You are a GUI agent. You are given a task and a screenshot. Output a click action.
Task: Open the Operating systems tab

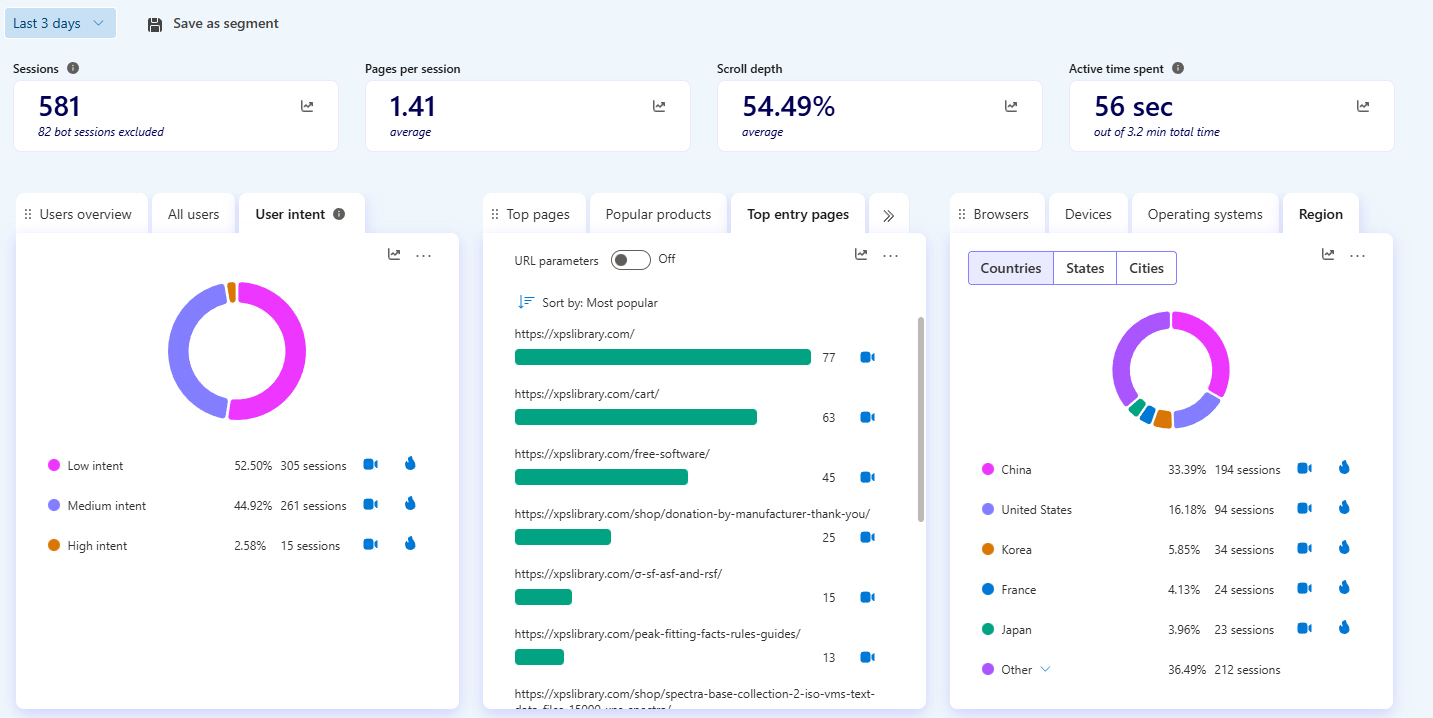tap(1204, 214)
